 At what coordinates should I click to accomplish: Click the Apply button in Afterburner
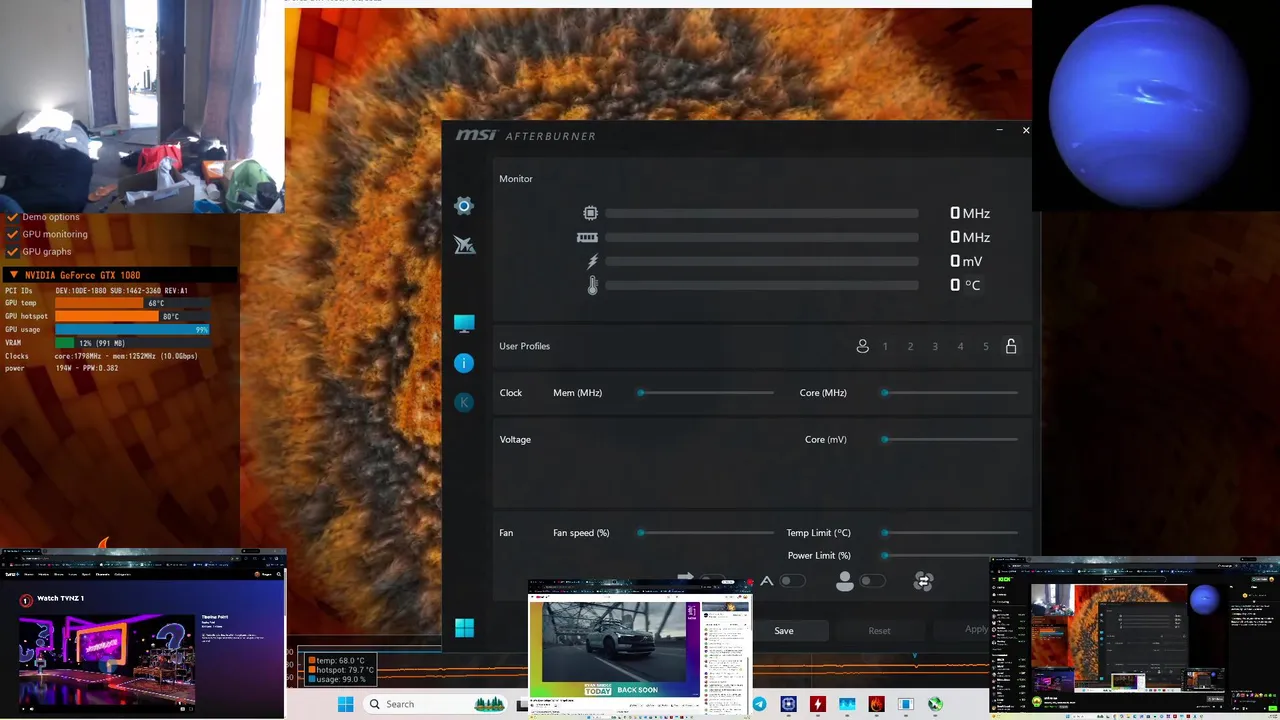point(976,629)
